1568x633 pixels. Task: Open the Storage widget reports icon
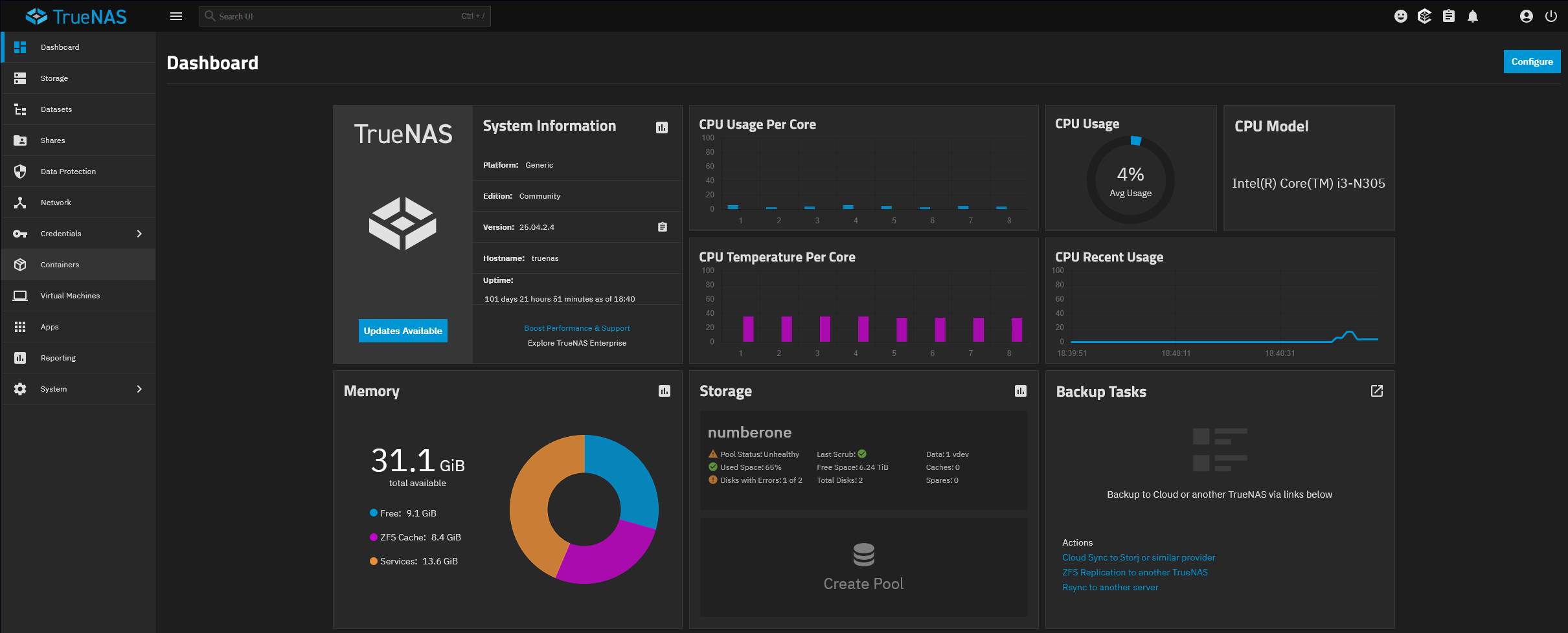click(x=1021, y=391)
